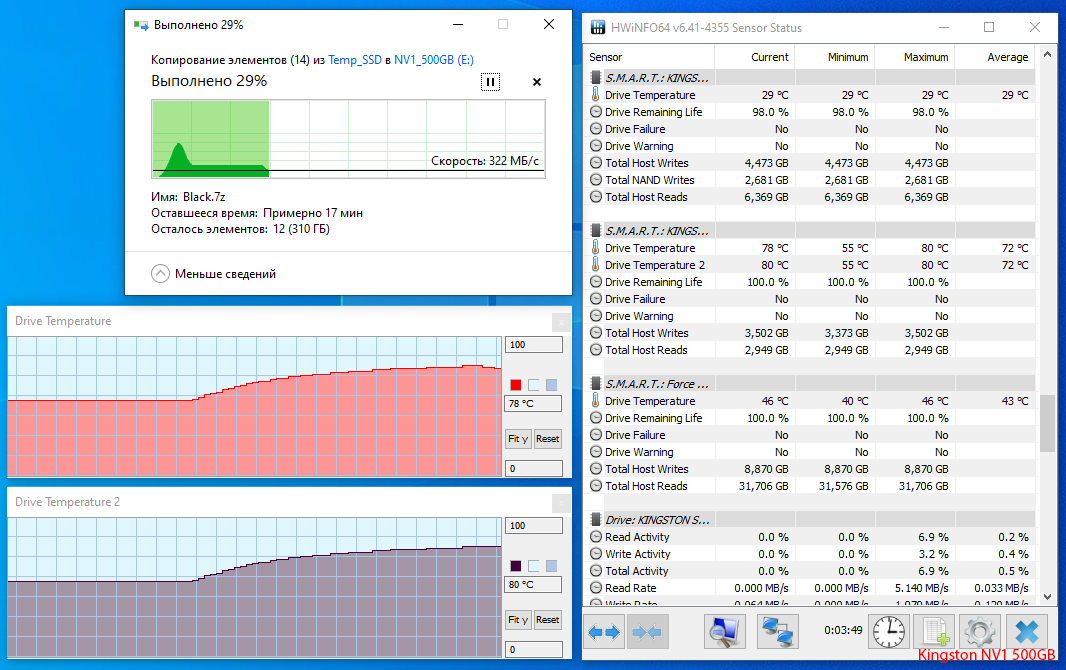Image resolution: width=1066 pixels, height=670 pixels.
Task: Select the white swatch in Drive Temperature graph
Action: pos(534,385)
